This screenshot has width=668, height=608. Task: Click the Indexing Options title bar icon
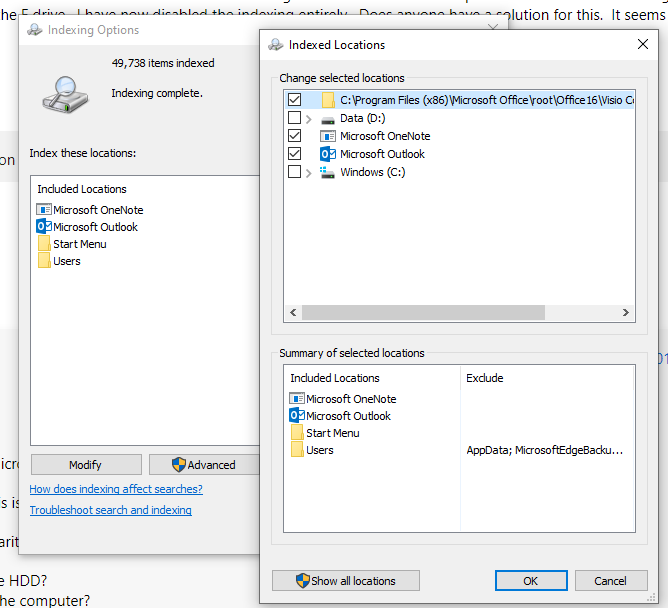(x=35, y=30)
